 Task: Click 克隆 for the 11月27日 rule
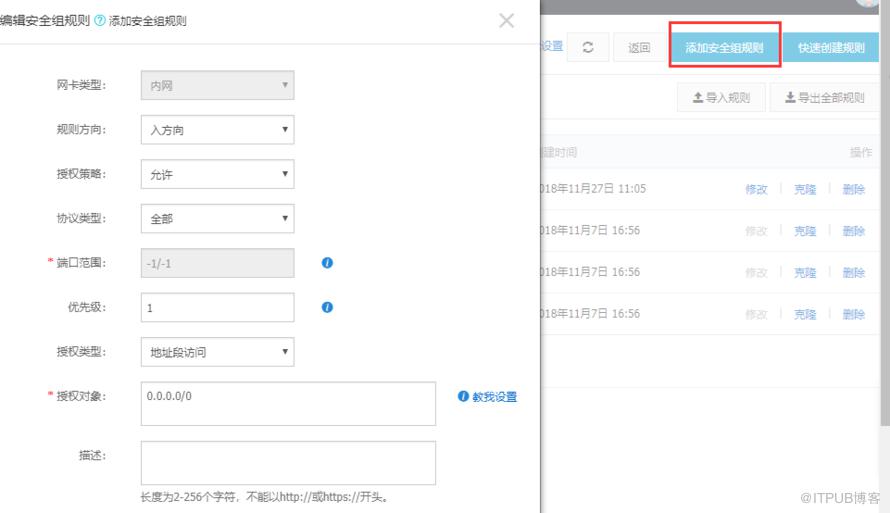[805, 189]
